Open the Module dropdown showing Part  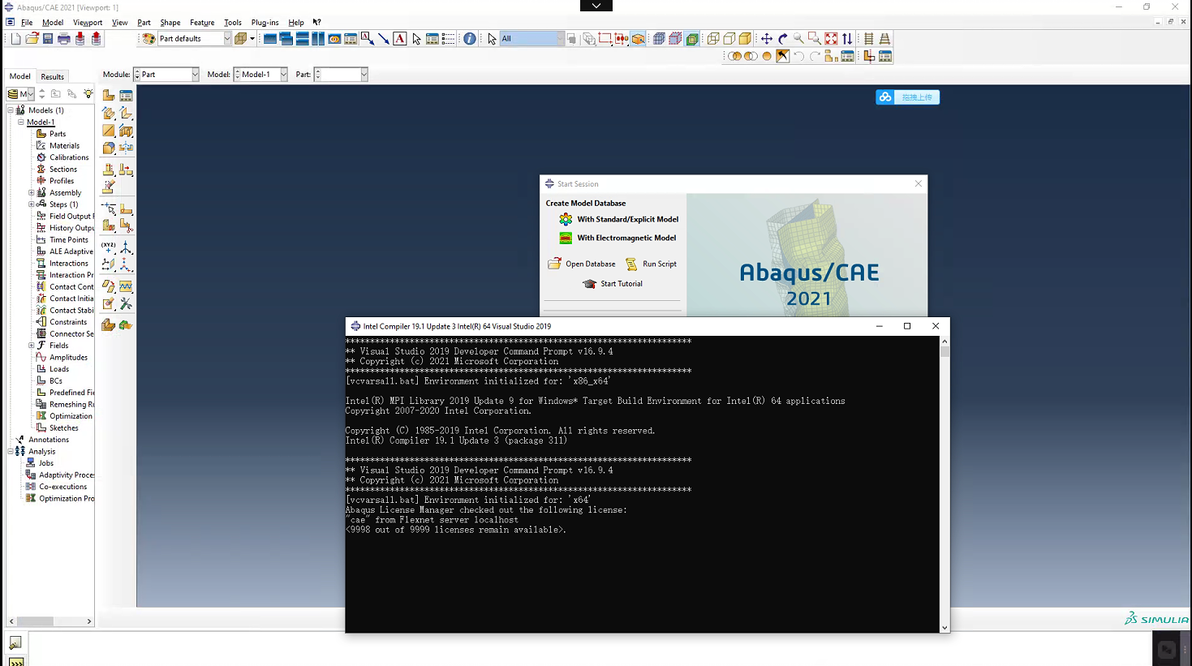click(x=166, y=75)
